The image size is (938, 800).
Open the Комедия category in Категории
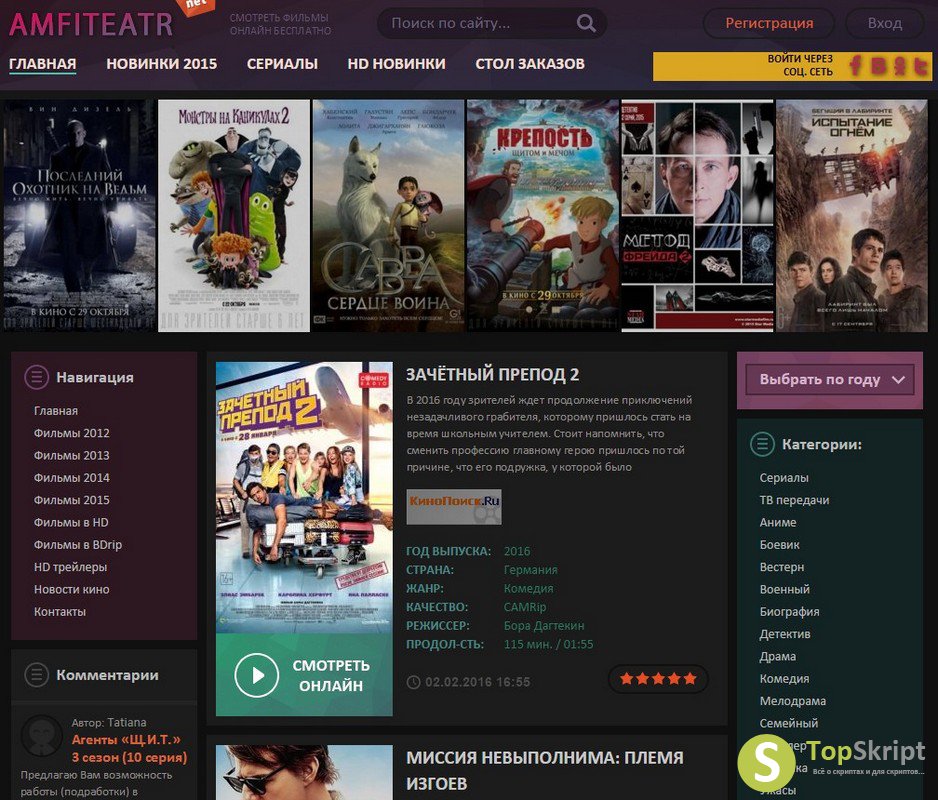[784, 679]
